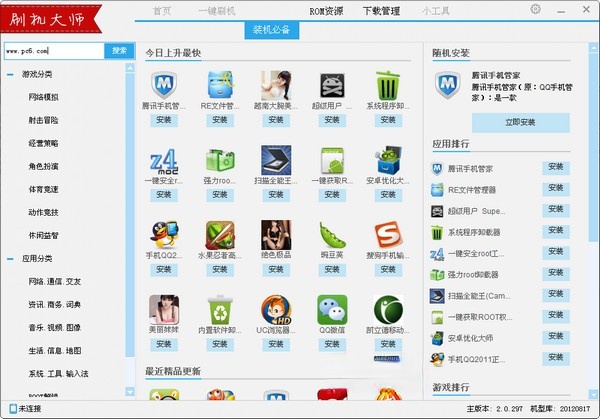Image resolution: width=600 pixels, height=419 pixels.
Task: Open the 搜狗手机输入法 orange S icon
Action: (388, 235)
